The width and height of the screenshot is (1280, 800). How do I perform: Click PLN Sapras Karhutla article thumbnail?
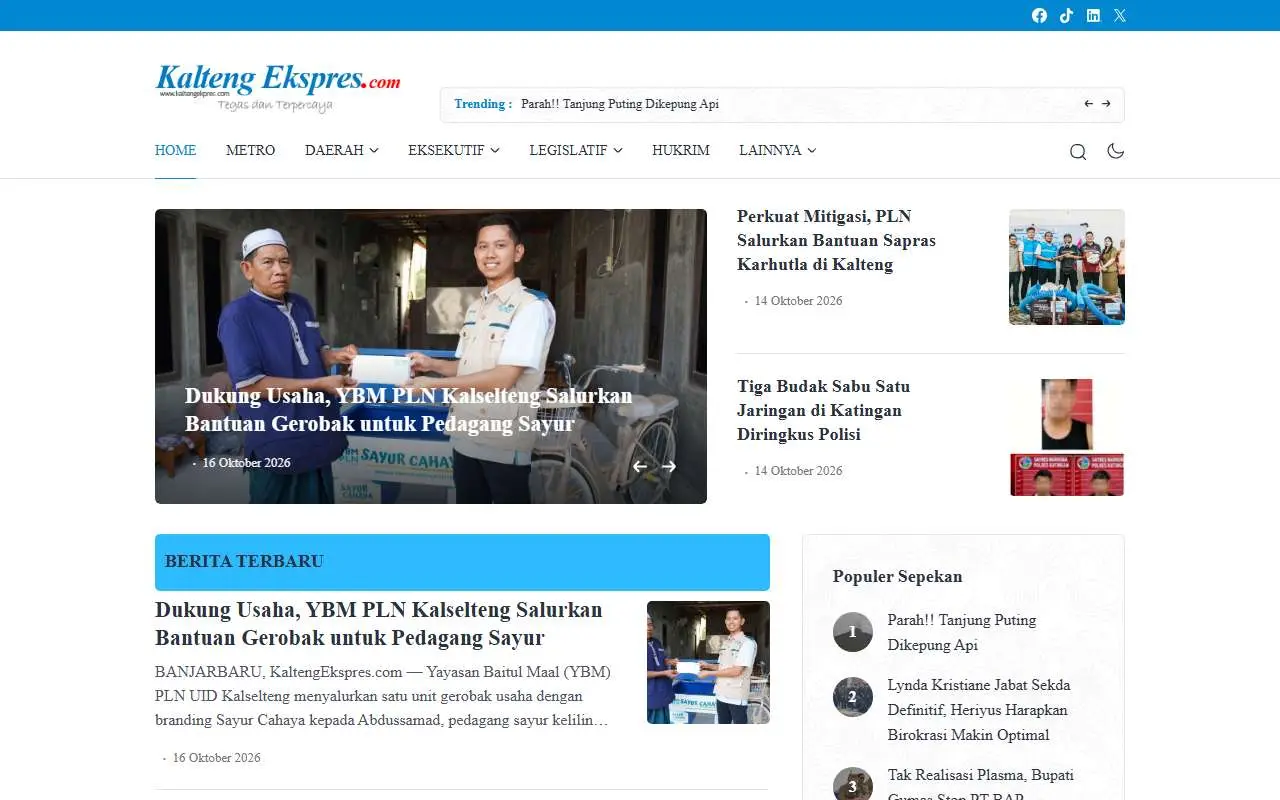click(x=1067, y=267)
